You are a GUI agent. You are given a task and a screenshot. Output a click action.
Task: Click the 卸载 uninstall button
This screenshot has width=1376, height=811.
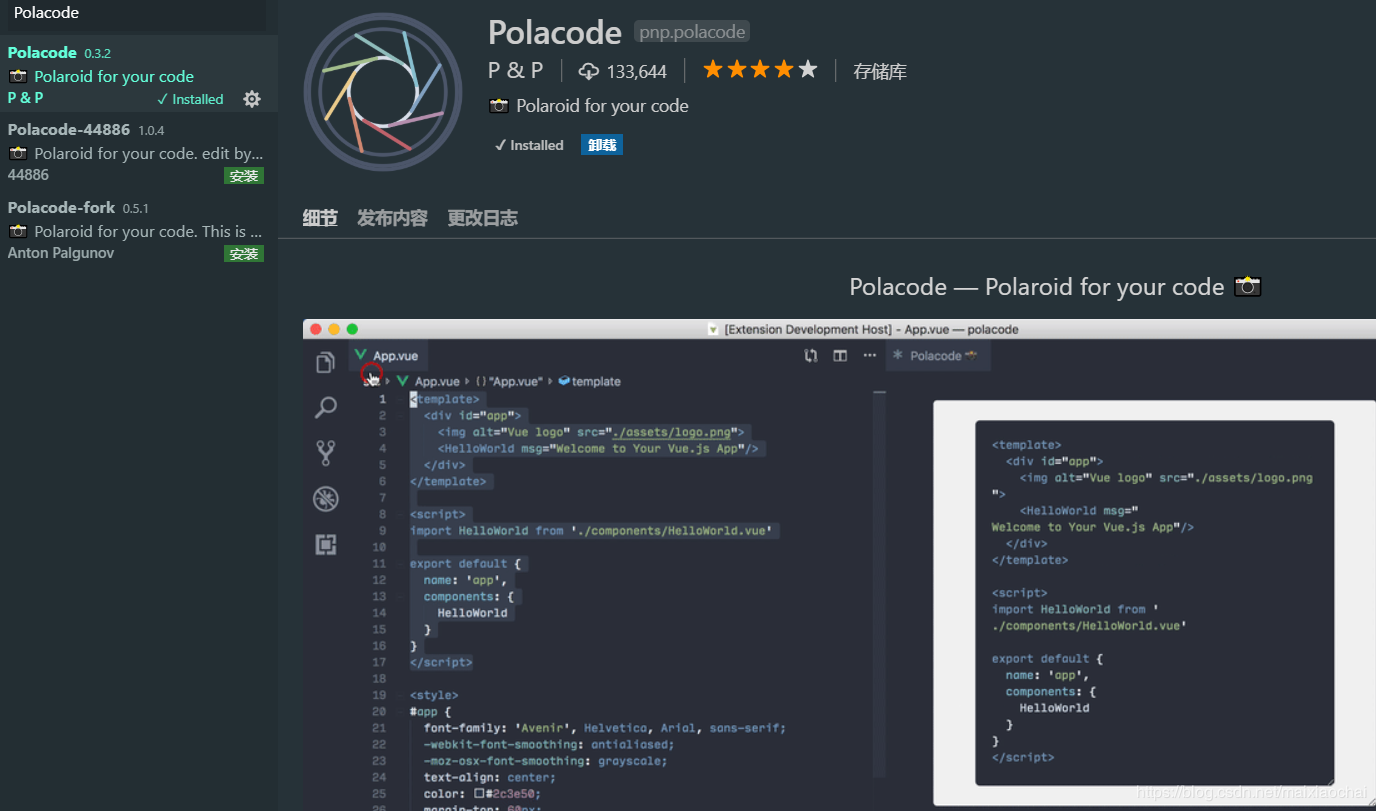tap(602, 145)
